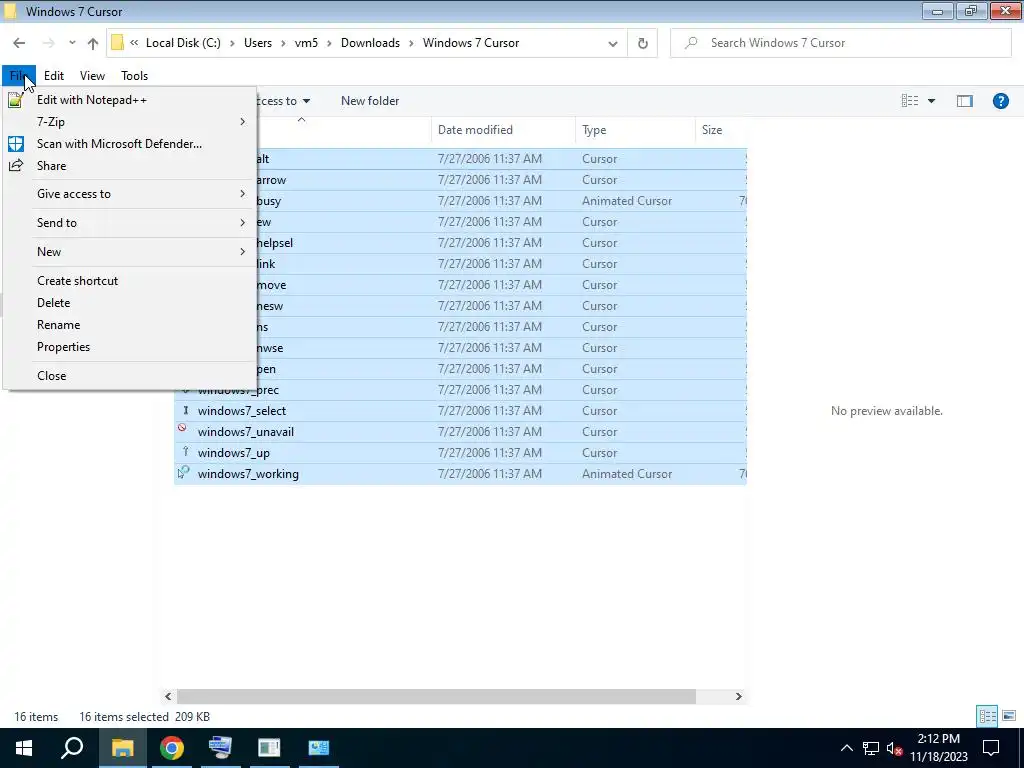Toggle the preview pane icon
The image size is (1024, 768).
point(965,101)
